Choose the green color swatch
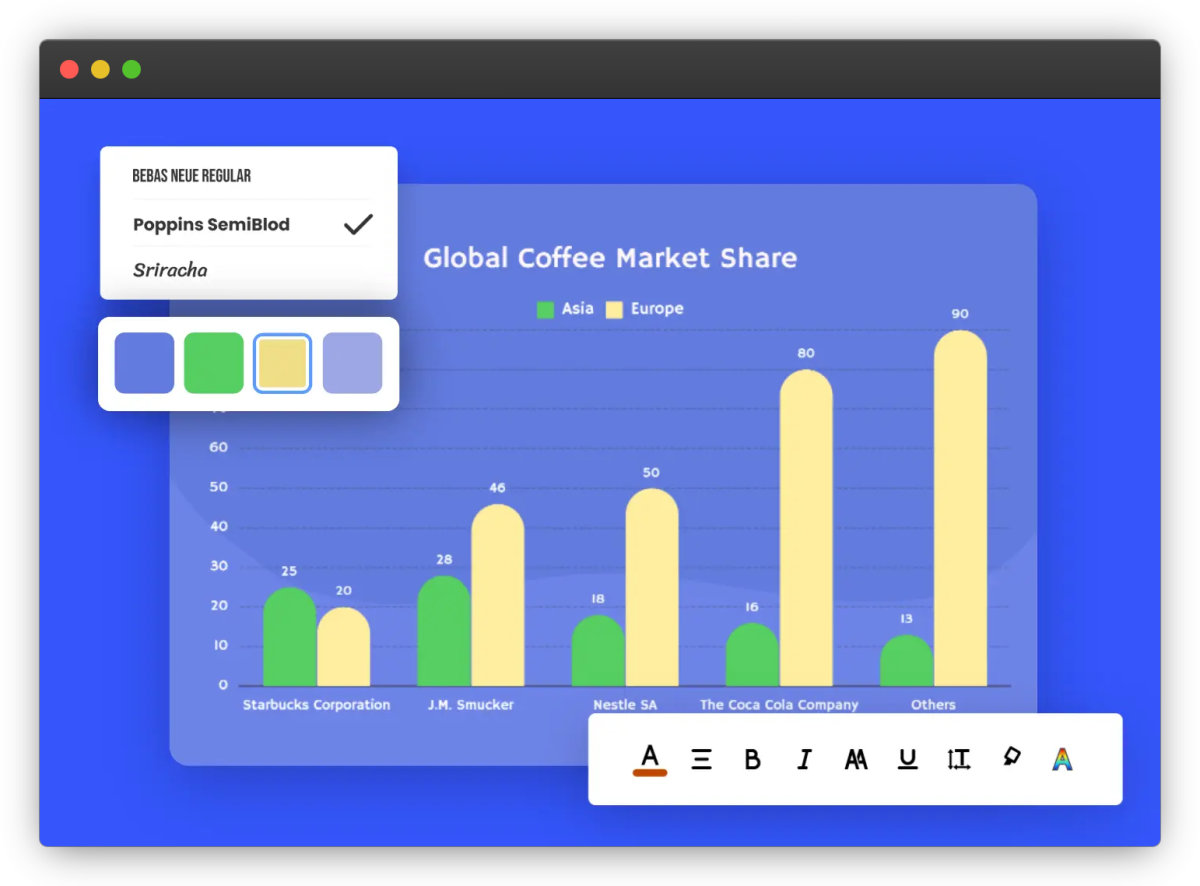Image resolution: width=1200 pixels, height=886 pixels. click(214, 363)
